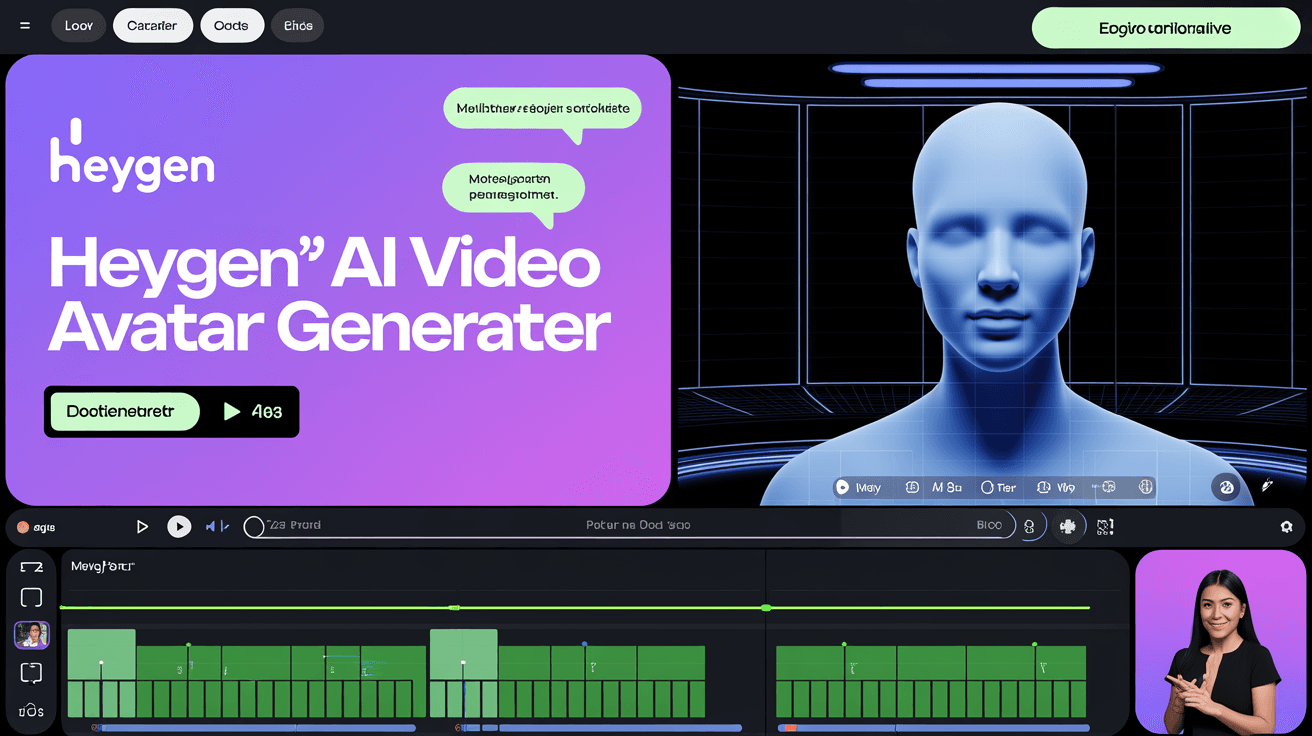Click the bottom oOs icon in left sidebar

click(x=31, y=710)
